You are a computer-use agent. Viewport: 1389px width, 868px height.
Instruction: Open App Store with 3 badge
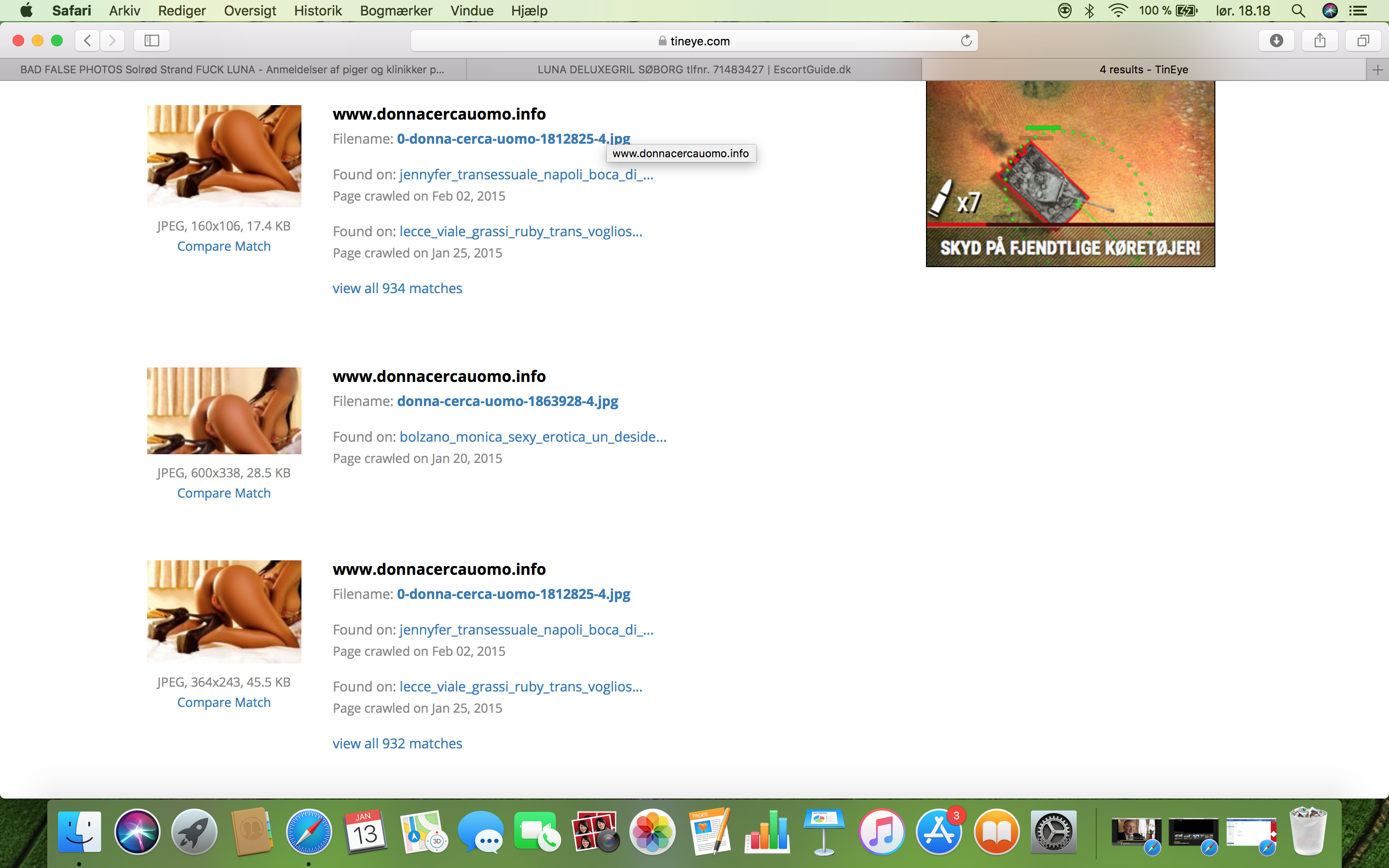pos(939,831)
